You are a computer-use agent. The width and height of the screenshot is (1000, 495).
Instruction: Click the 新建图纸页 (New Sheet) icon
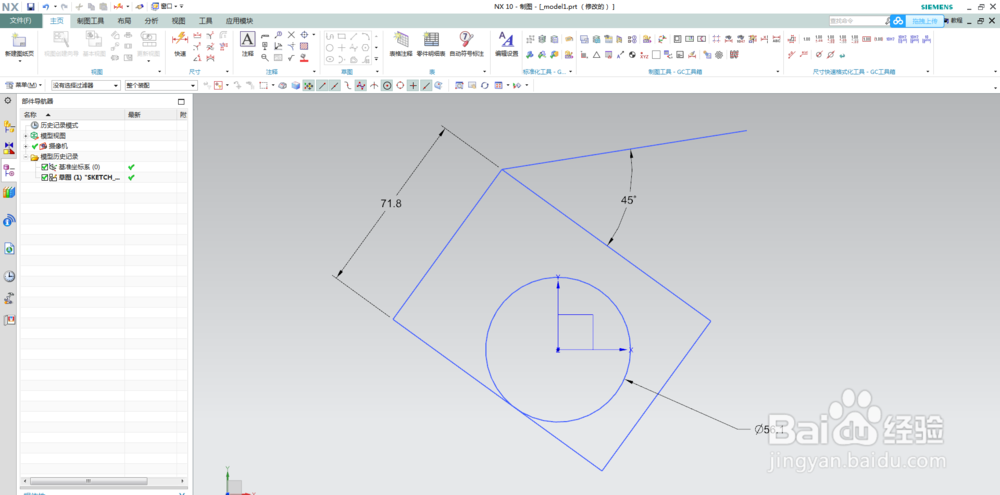(20, 45)
